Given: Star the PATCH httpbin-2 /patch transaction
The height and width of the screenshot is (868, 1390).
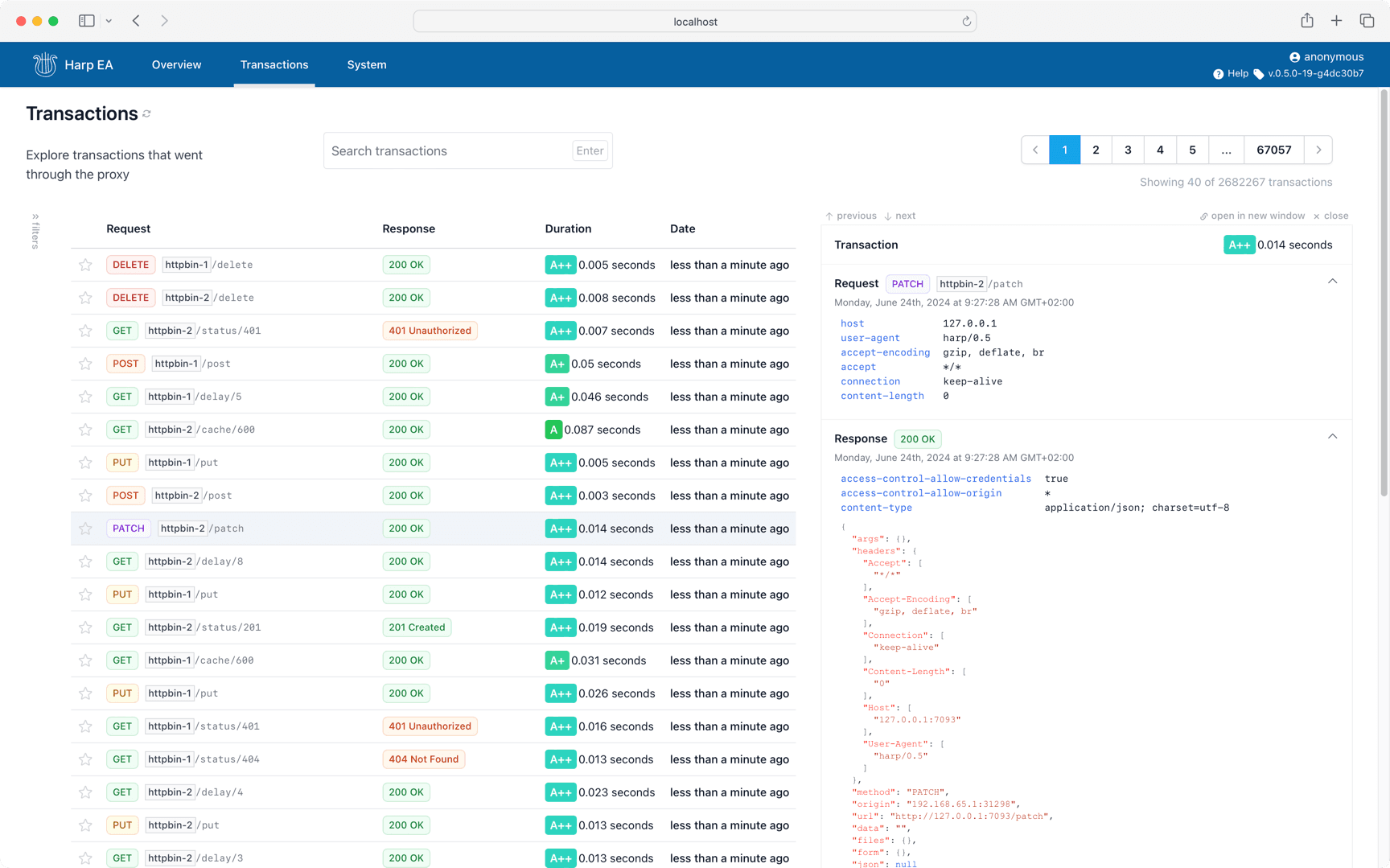Looking at the screenshot, I should click(x=85, y=529).
